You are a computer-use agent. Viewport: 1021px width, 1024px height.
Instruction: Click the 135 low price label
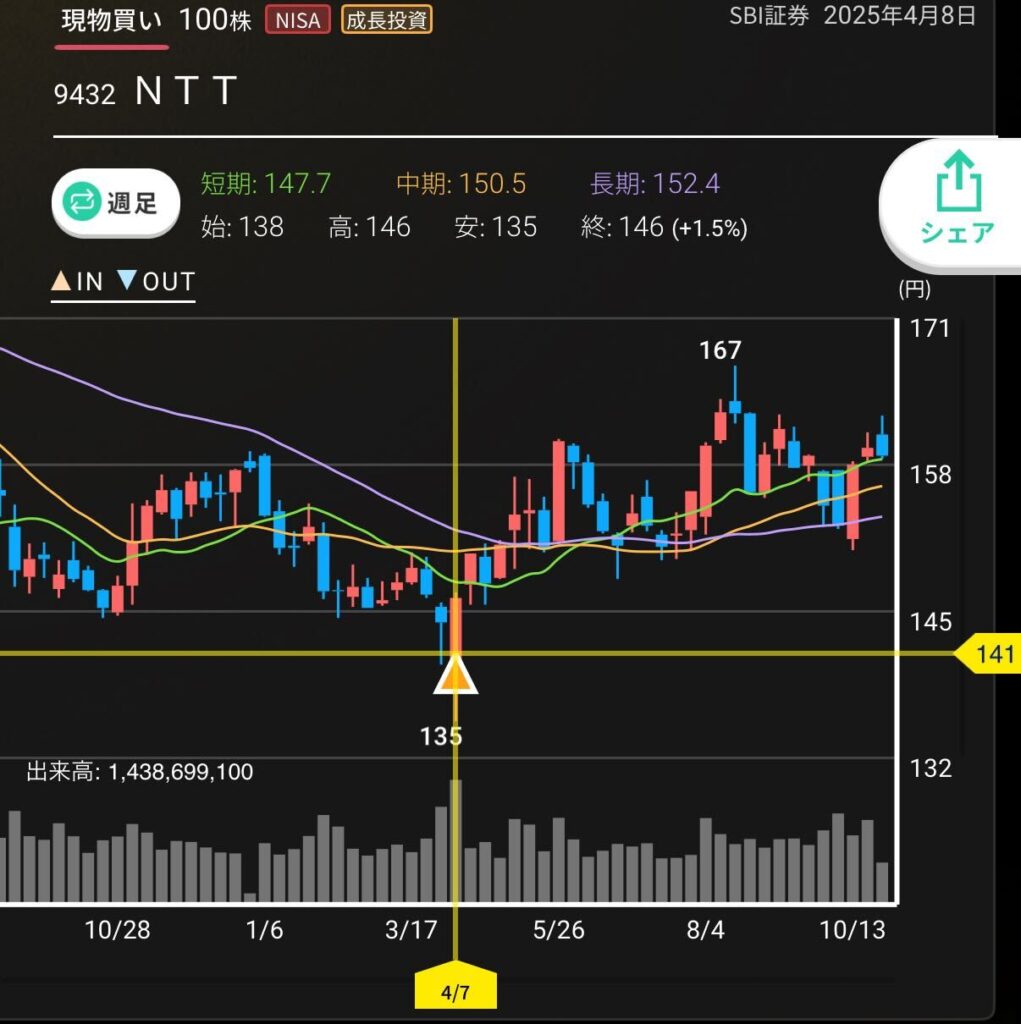click(441, 737)
